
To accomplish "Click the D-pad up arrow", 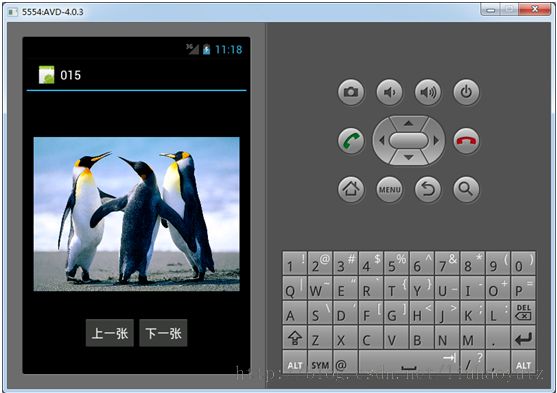I will tap(409, 123).
